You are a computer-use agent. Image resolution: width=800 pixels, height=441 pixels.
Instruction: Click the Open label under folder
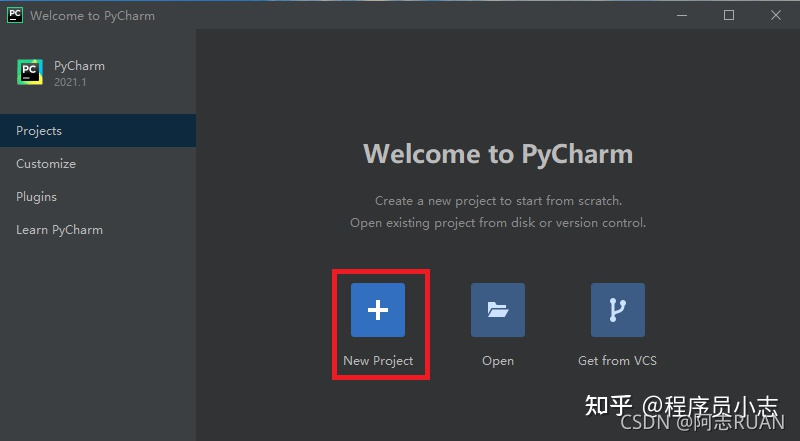[x=498, y=361]
